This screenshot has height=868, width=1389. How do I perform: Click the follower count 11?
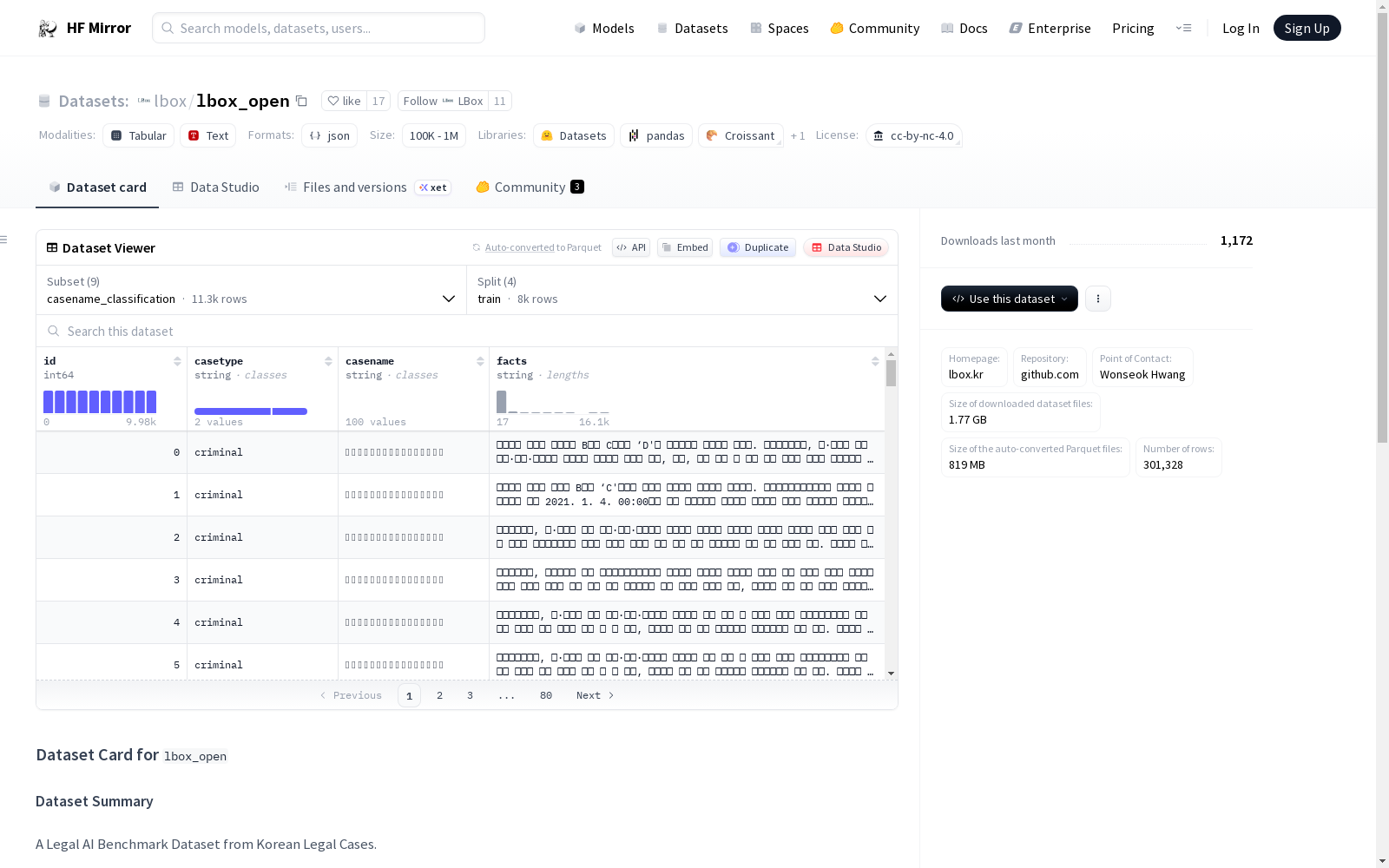coord(500,101)
